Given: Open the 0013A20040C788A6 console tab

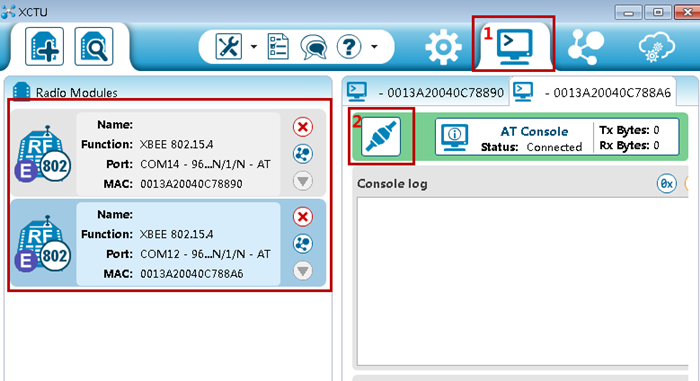Looking at the screenshot, I should point(592,92).
